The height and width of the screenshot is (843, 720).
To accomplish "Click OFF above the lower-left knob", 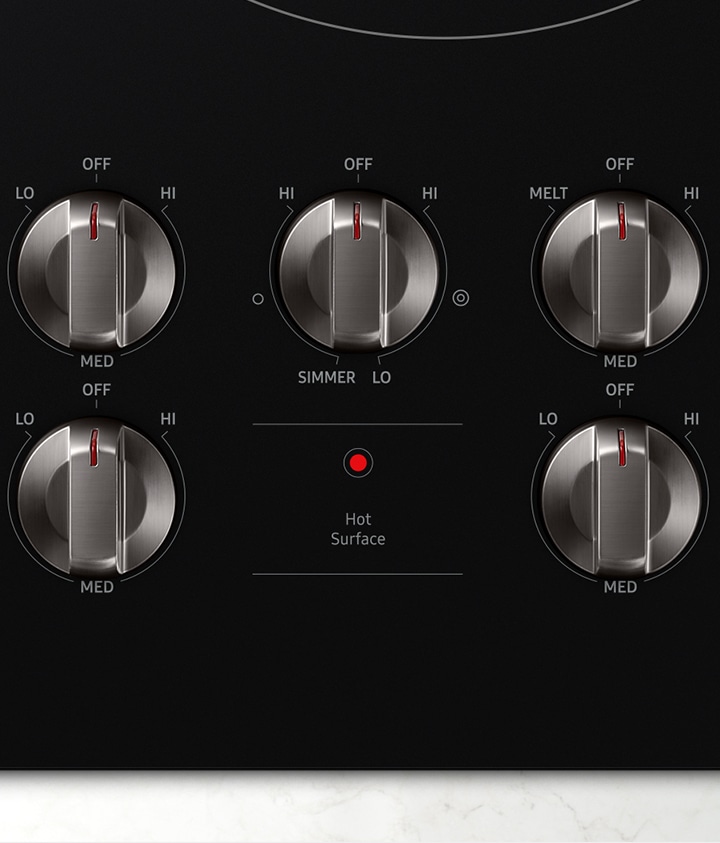I will pyautogui.click(x=96, y=389).
